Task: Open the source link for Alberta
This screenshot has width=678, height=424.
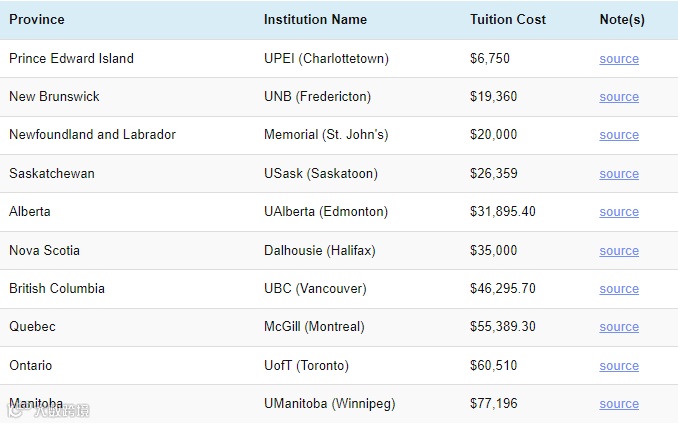Action: click(619, 212)
